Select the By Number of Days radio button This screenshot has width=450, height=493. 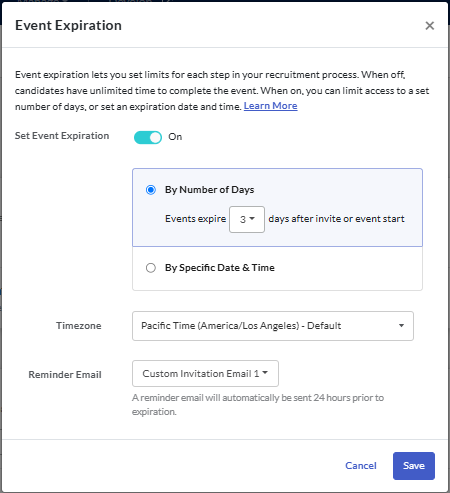tap(151, 190)
